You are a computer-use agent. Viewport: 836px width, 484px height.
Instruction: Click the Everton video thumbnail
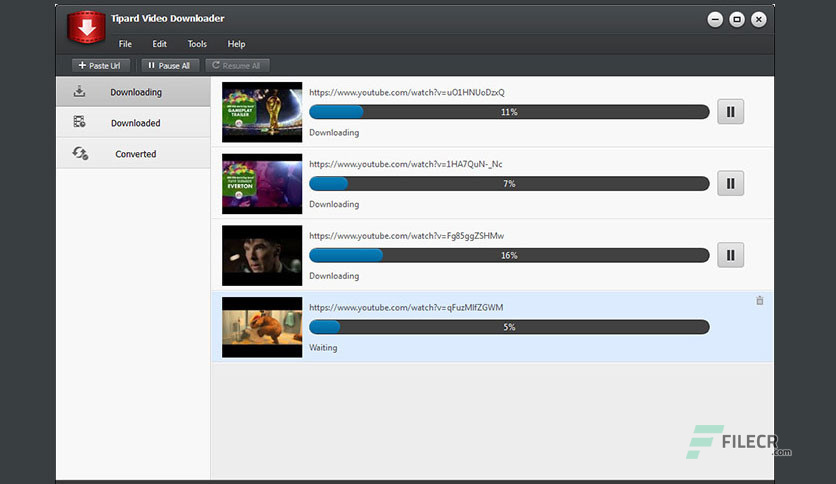tap(262, 184)
